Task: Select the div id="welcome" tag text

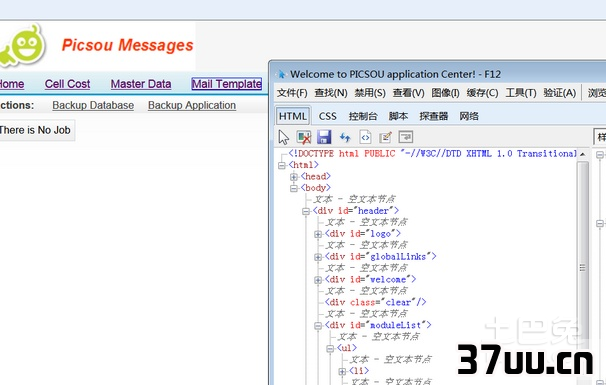Action: coord(371,279)
